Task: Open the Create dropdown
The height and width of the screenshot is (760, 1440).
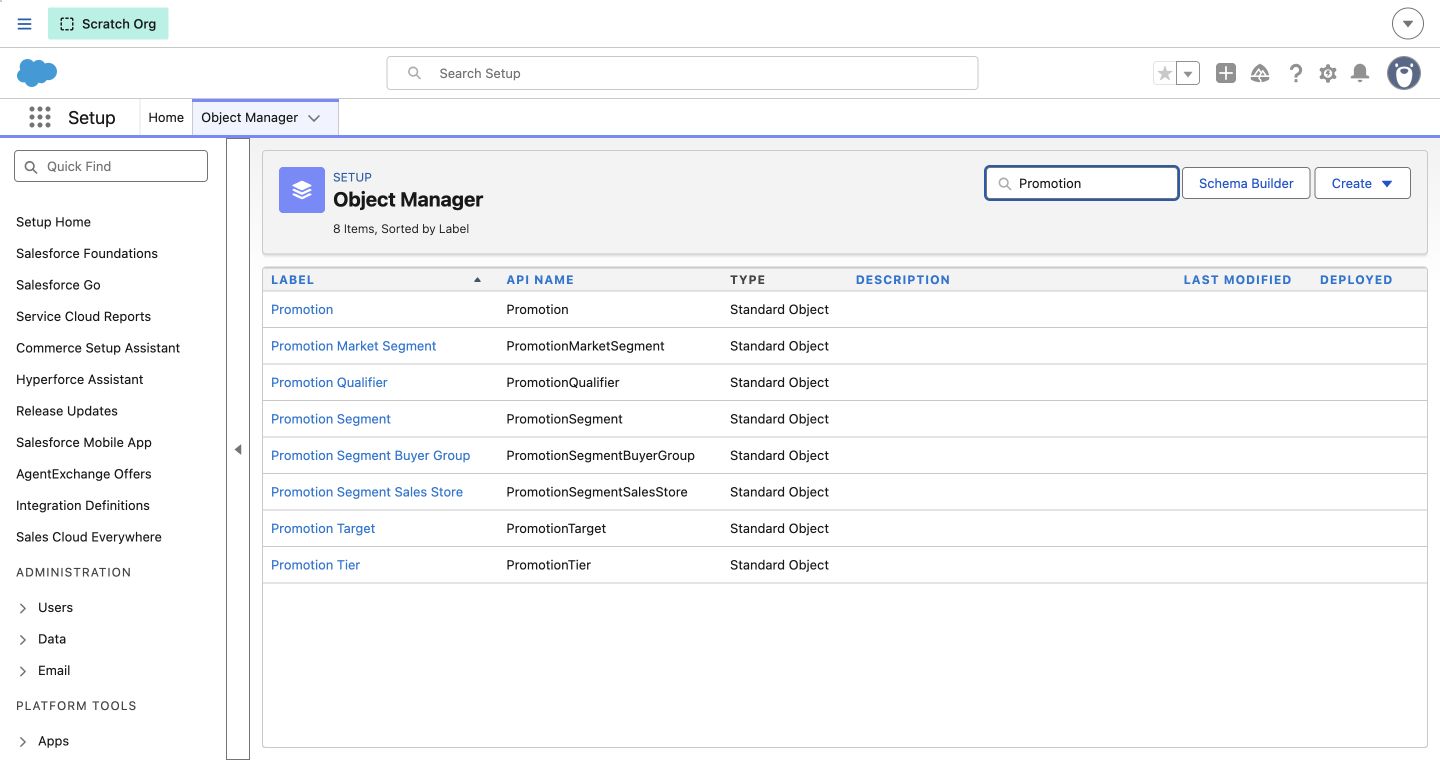Action: [x=1362, y=183]
